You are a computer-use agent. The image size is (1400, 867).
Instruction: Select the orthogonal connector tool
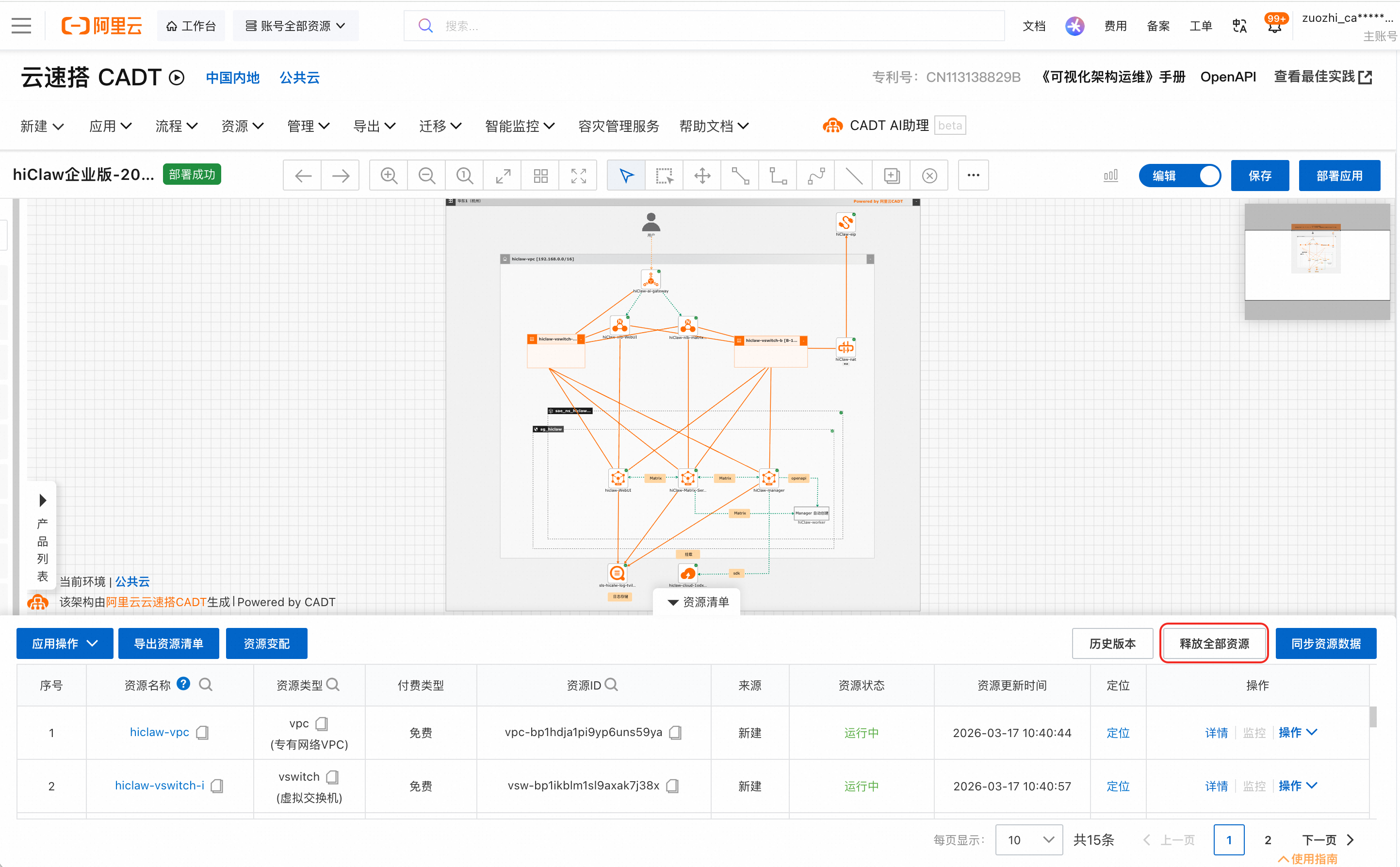tap(778, 176)
